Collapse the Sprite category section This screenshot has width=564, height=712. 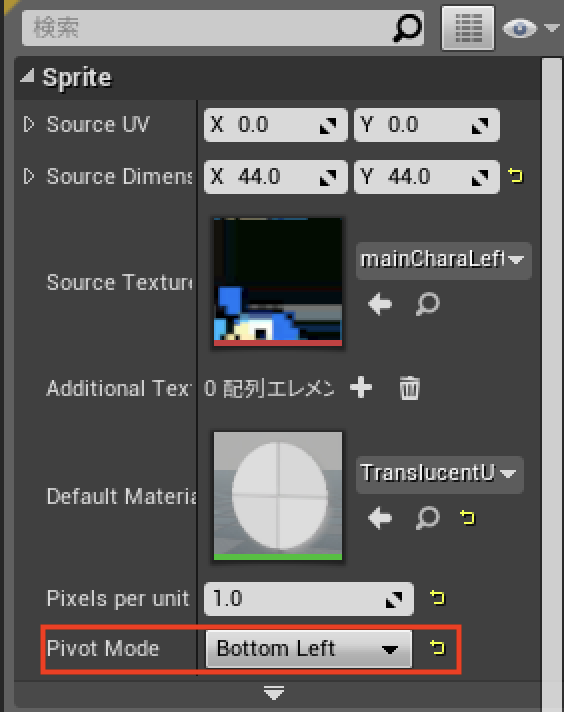point(27,75)
